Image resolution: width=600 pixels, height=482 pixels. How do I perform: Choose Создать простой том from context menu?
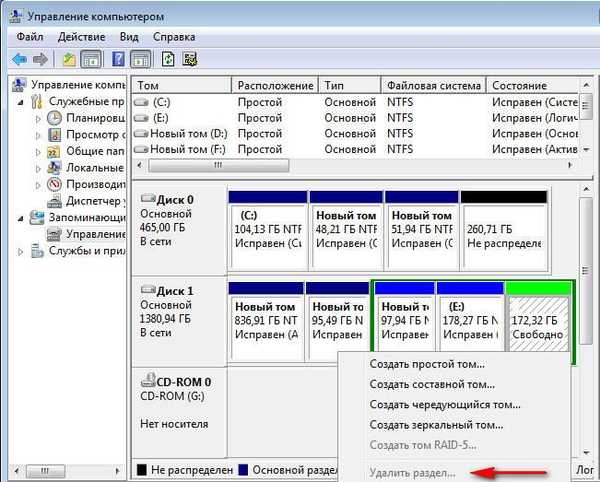tap(426, 365)
